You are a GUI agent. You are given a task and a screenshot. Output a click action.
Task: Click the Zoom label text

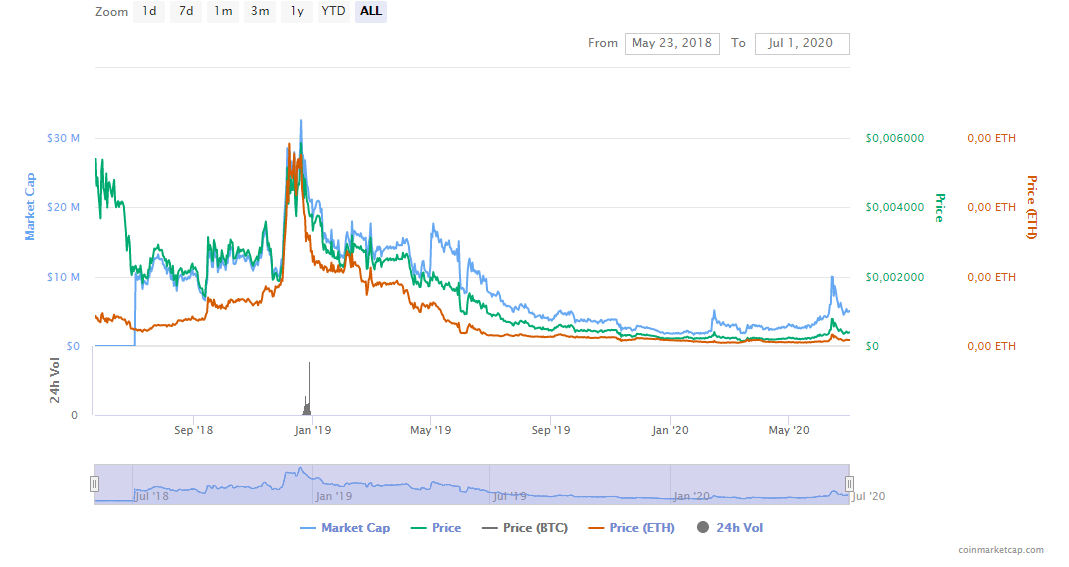tap(112, 12)
